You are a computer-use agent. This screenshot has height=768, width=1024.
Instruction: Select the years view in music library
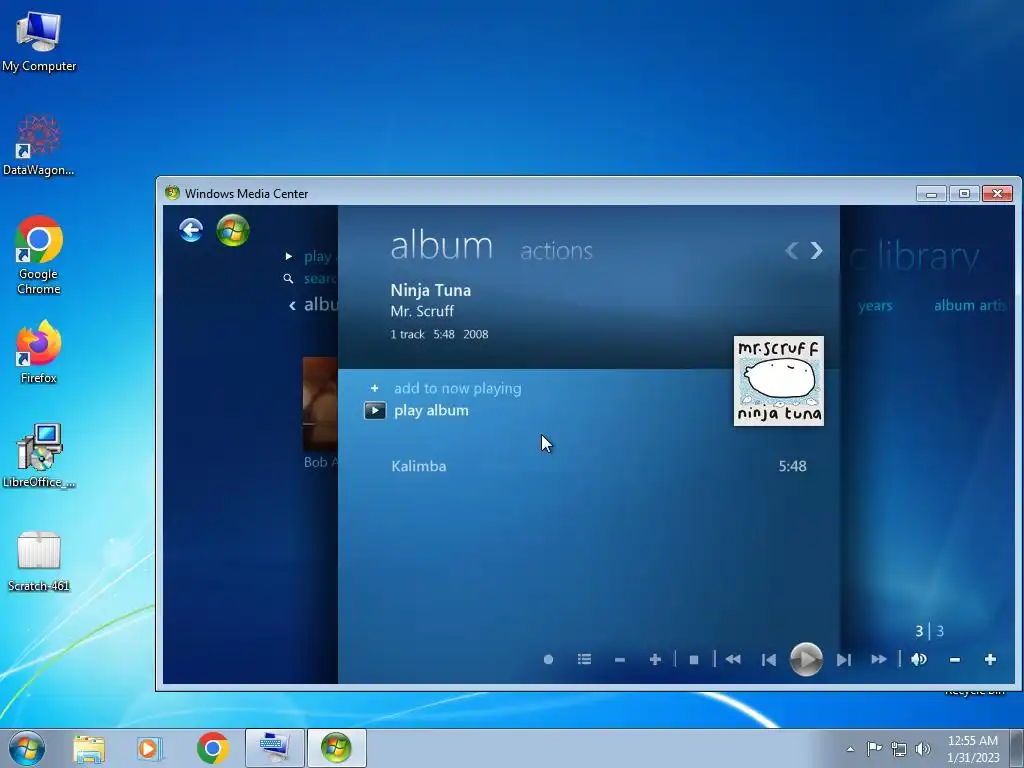click(875, 306)
